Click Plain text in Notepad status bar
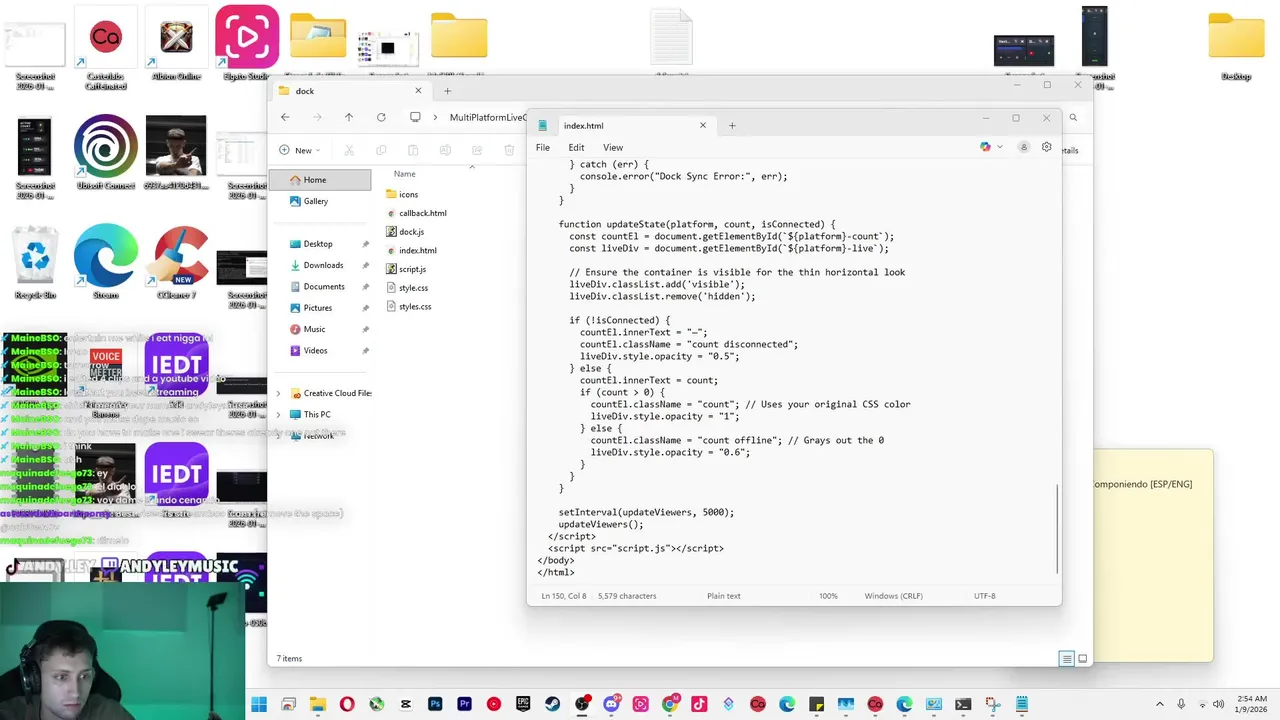The image size is (1280, 720). click(x=724, y=596)
